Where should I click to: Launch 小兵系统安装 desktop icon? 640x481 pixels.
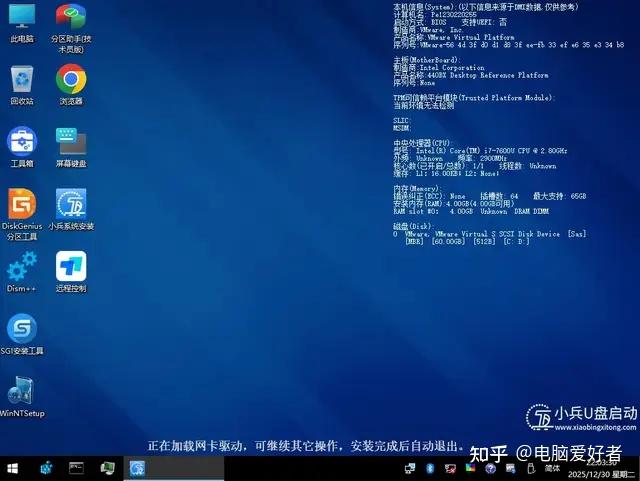[71, 209]
